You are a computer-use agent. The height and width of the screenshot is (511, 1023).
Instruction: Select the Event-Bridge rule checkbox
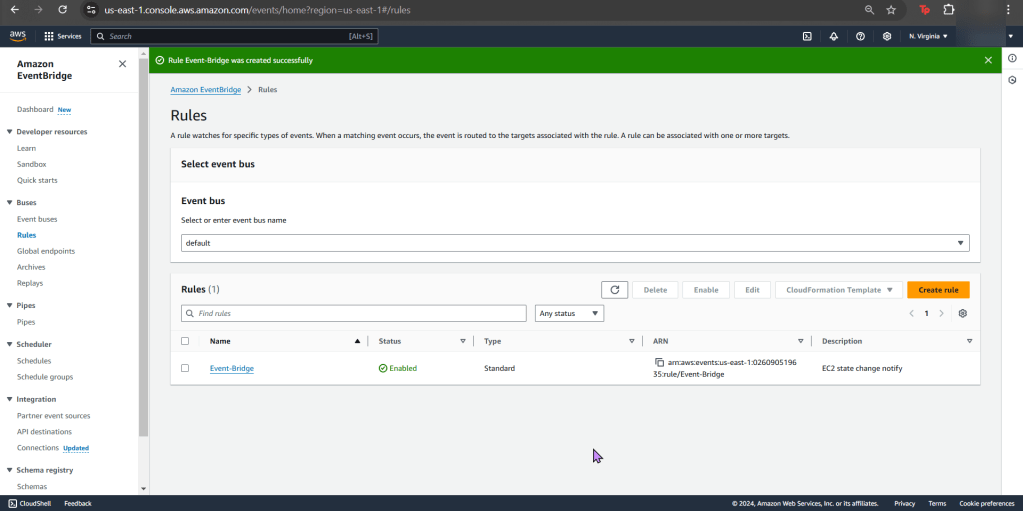[x=185, y=368]
